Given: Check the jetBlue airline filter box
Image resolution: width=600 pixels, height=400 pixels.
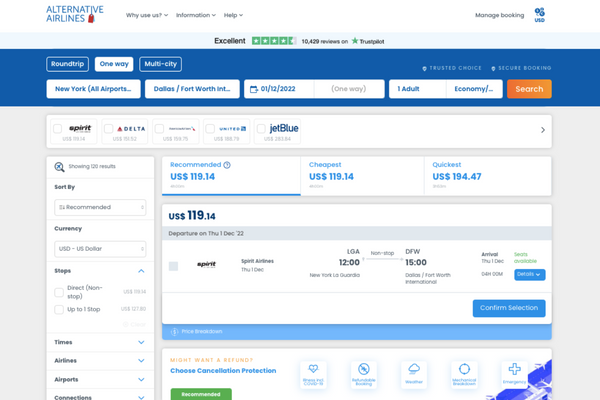Looking at the screenshot, I should [261, 129].
